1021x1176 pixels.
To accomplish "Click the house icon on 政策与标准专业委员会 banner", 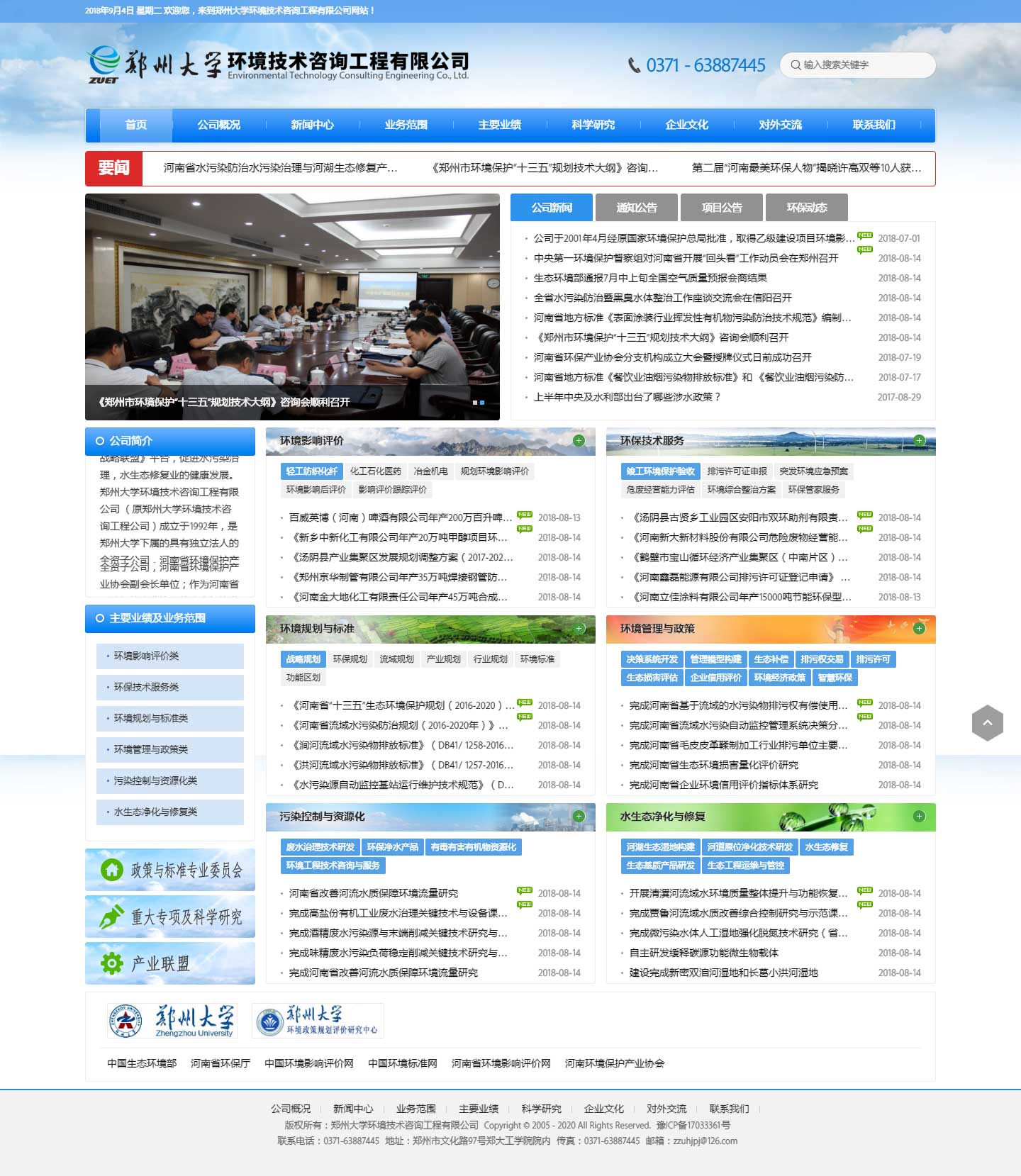I will pos(112,870).
